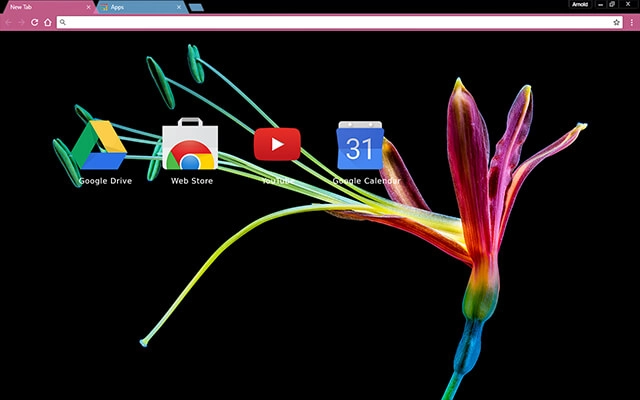Click the Google Drive label

click(105, 181)
